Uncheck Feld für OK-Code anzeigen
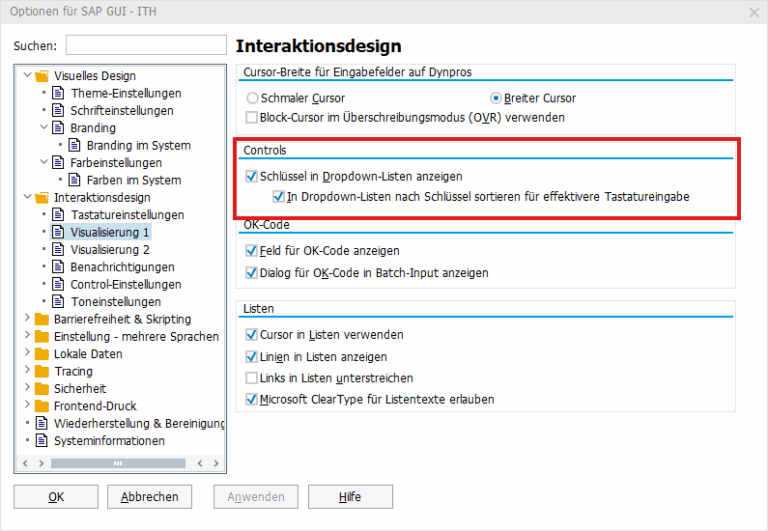This screenshot has height=531, width=768. pyautogui.click(x=252, y=251)
